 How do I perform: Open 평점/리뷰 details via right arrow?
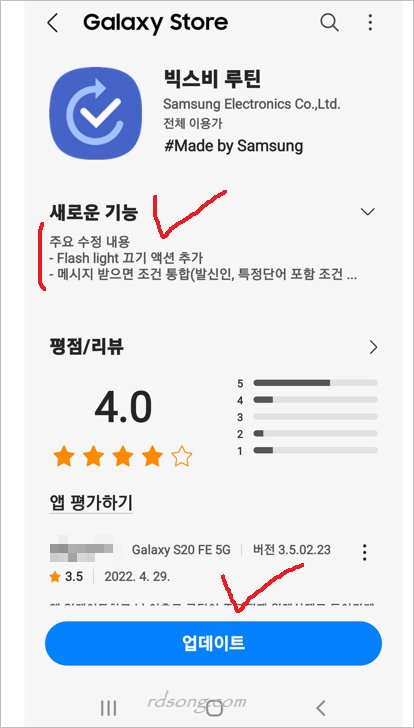point(373,347)
